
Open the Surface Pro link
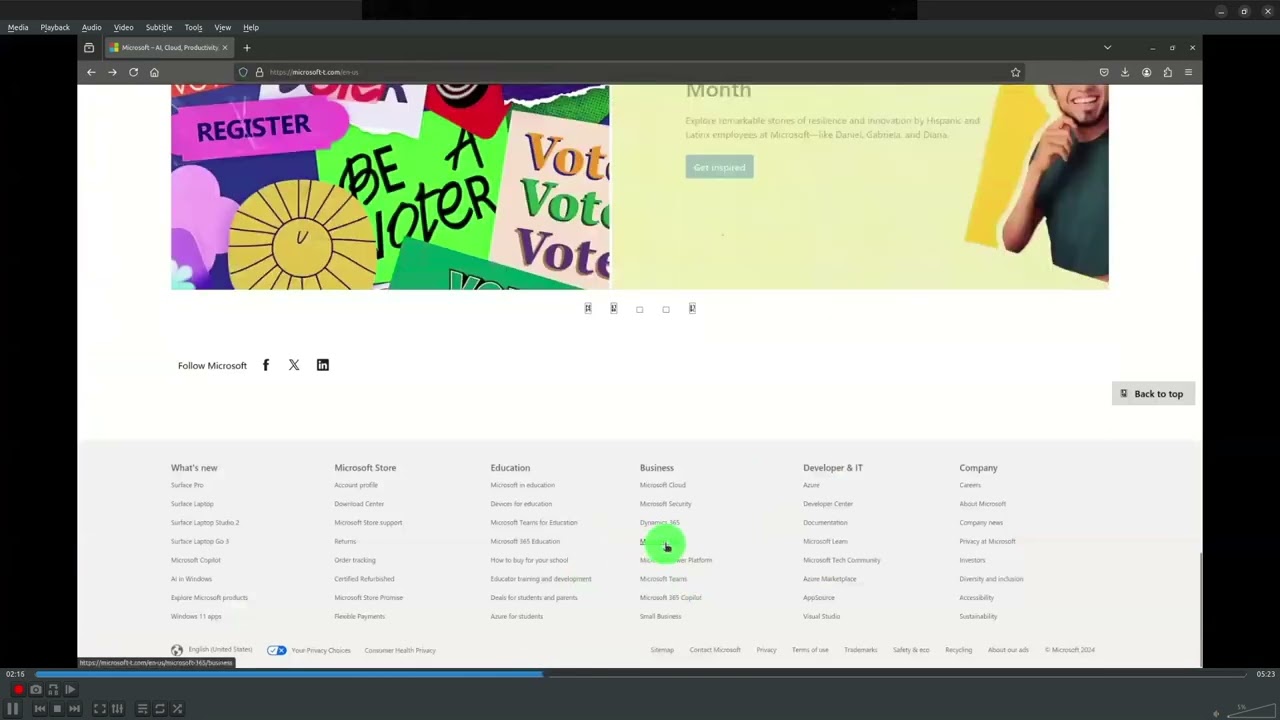pos(187,485)
